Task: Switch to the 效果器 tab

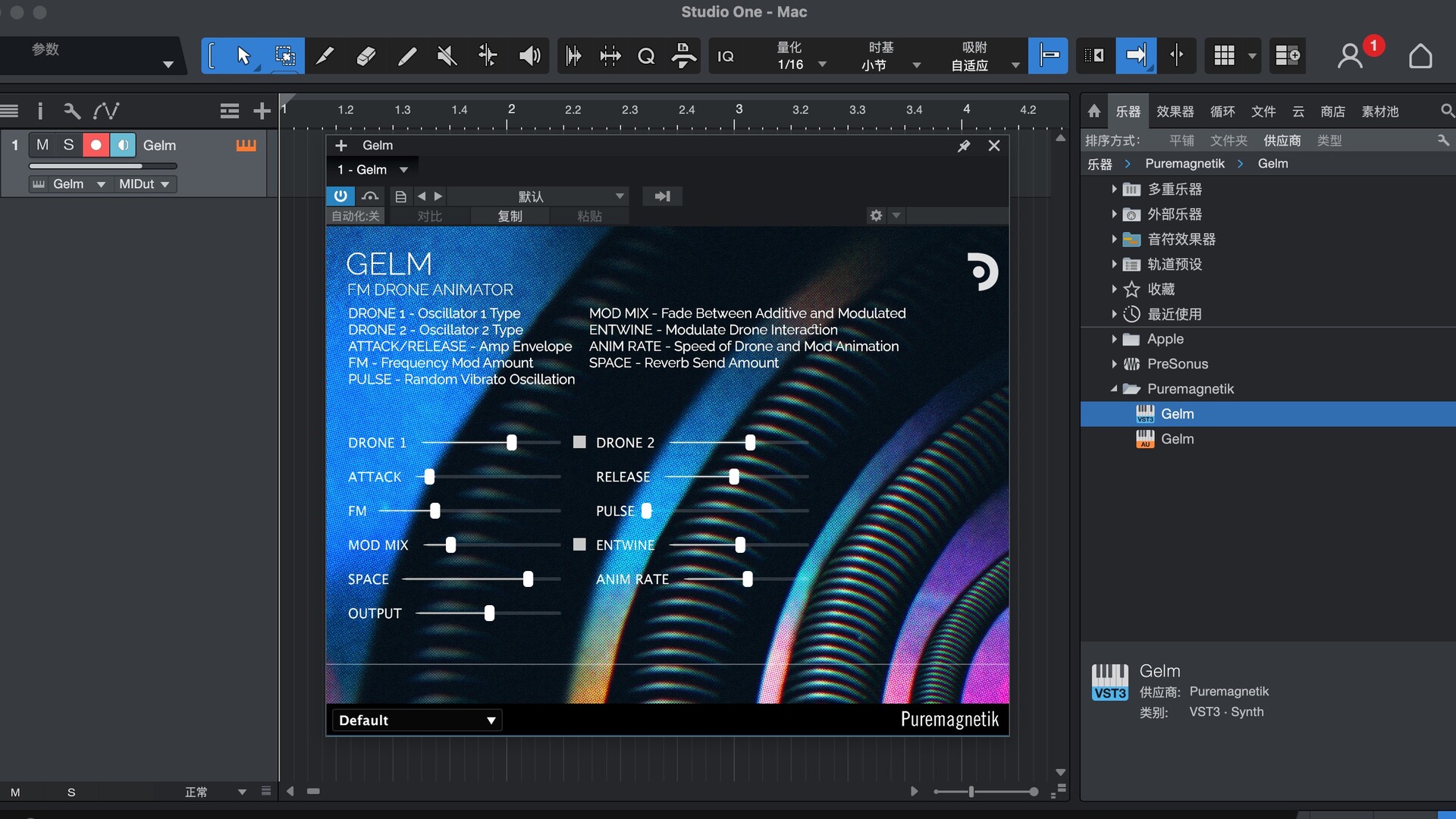Action: pos(1175,111)
